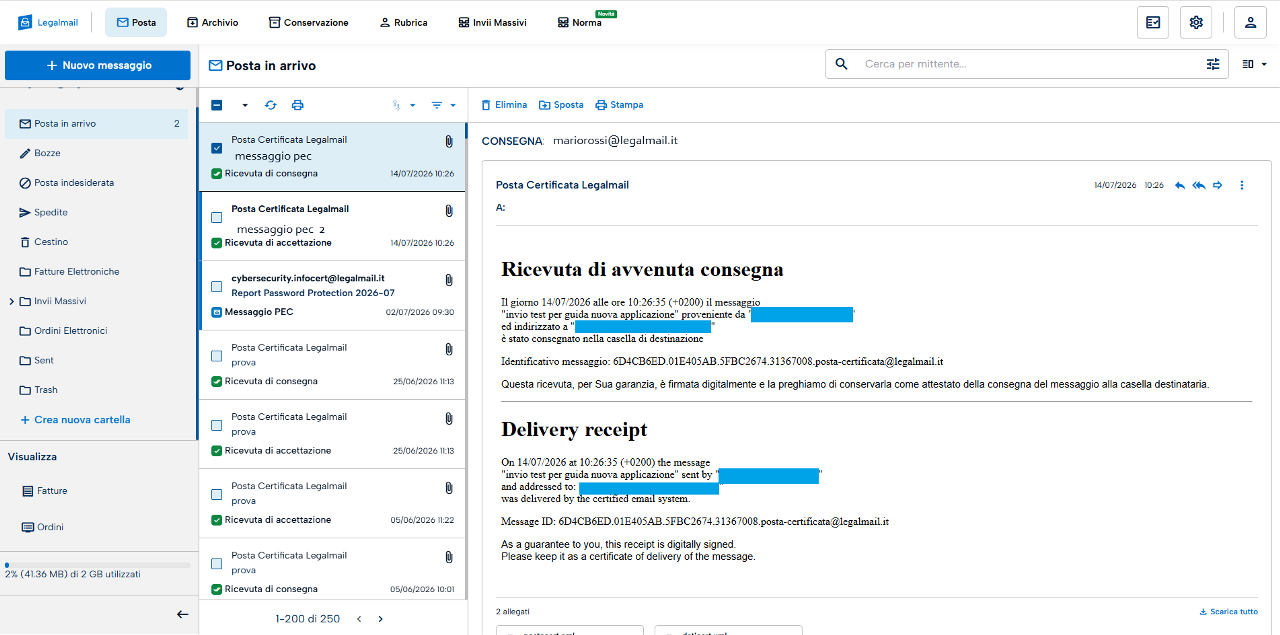Click the attachment clip on 'messaggio pec 2'
The width and height of the screenshot is (1280, 635).
coord(449,211)
